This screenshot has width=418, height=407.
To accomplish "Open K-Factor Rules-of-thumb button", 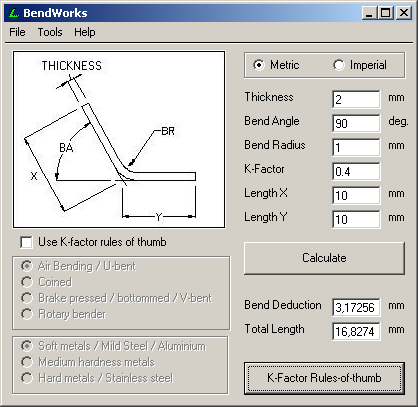I will coord(324,378).
